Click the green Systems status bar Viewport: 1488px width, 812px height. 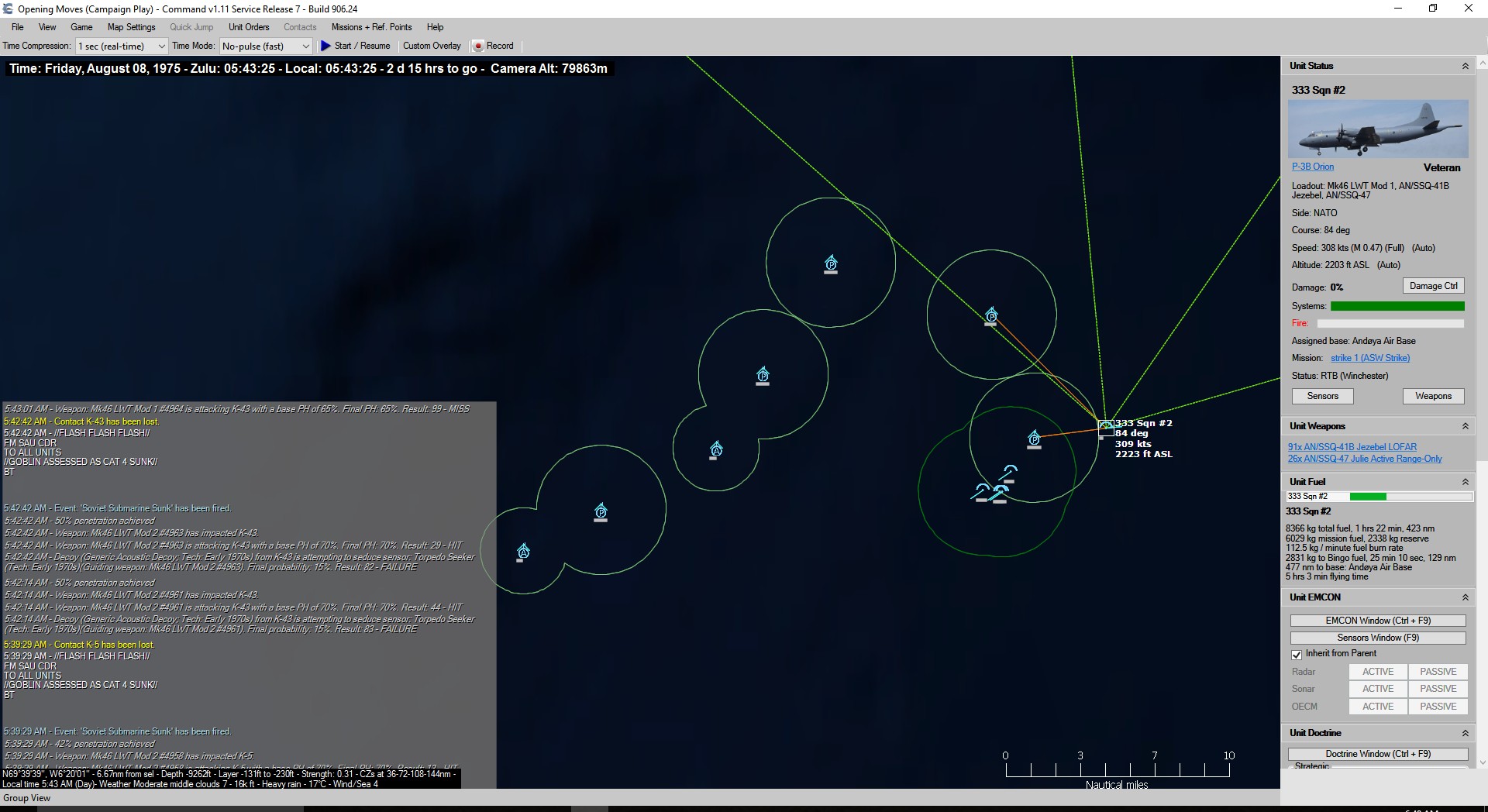point(1397,306)
